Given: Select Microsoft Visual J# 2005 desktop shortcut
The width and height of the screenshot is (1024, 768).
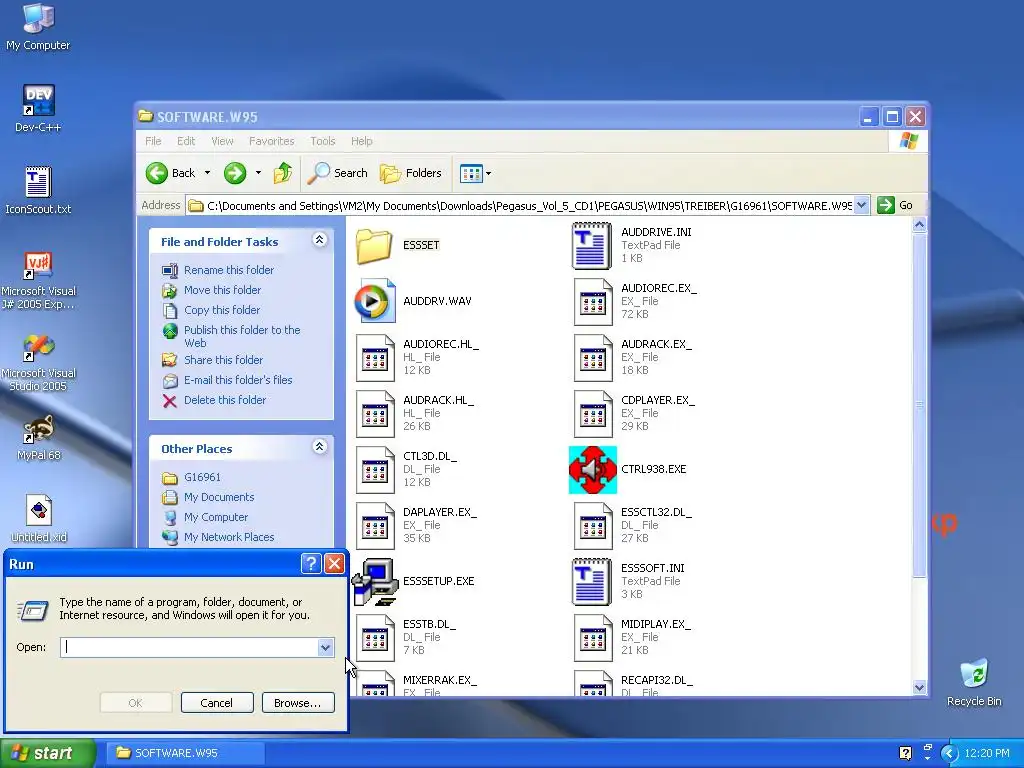Looking at the screenshot, I should [x=38, y=281].
